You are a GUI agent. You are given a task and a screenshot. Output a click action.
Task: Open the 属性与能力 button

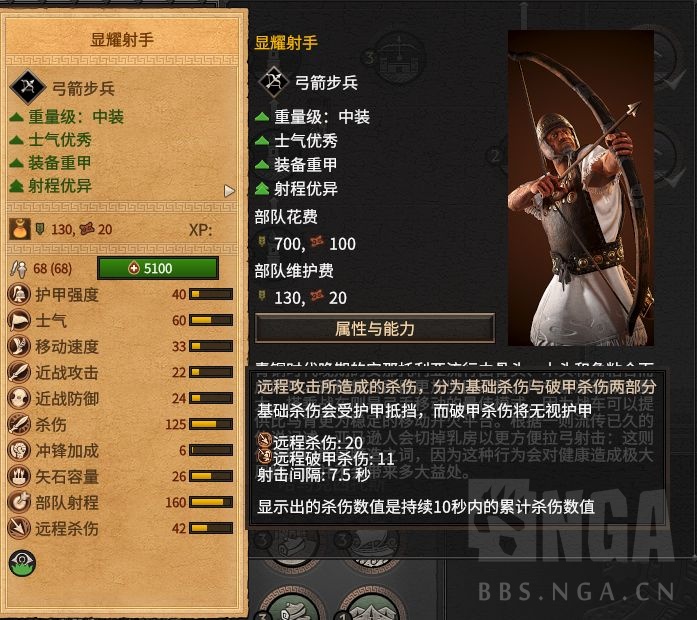375,328
